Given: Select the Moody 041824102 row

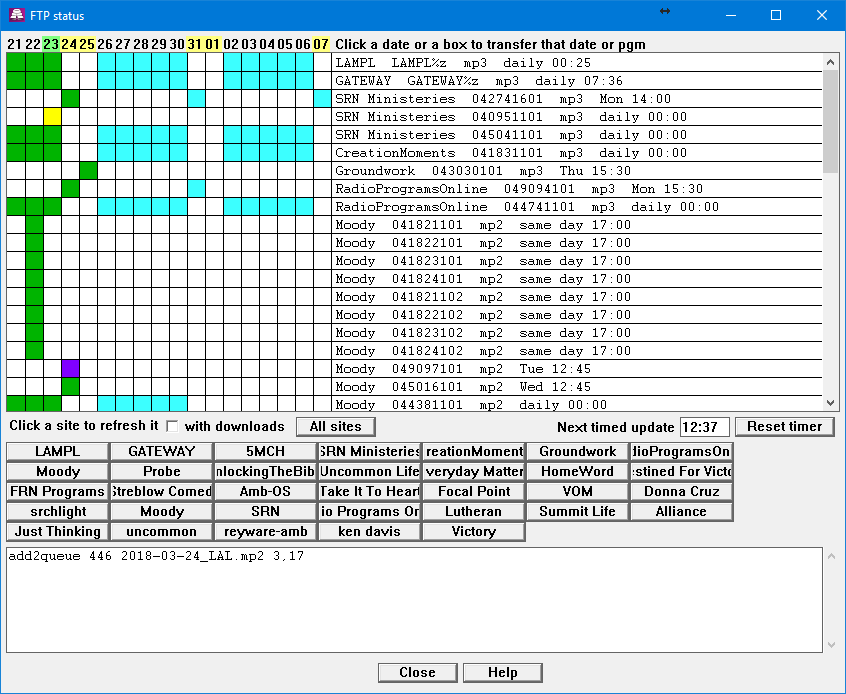Looking at the screenshot, I should coord(577,351).
